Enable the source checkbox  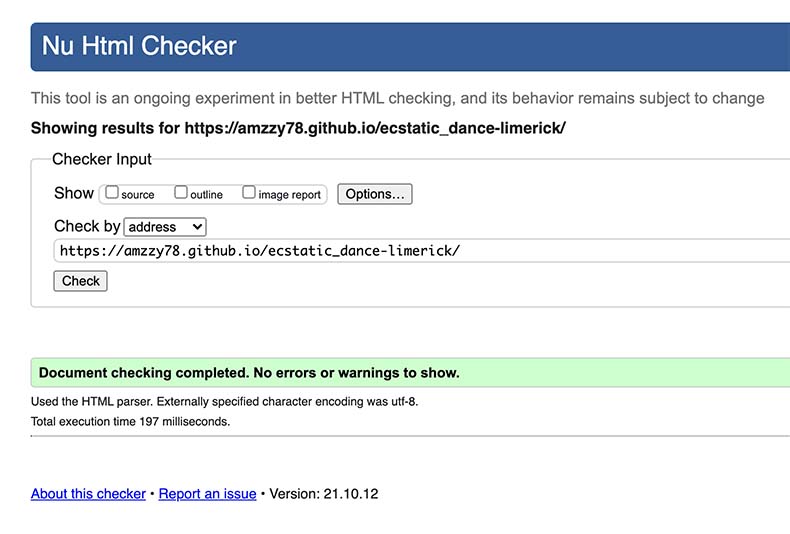pyautogui.click(x=112, y=192)
